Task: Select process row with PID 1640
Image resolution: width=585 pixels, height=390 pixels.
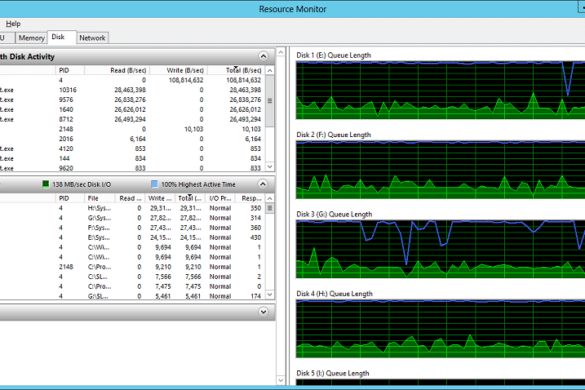Action: click(132, 109)
